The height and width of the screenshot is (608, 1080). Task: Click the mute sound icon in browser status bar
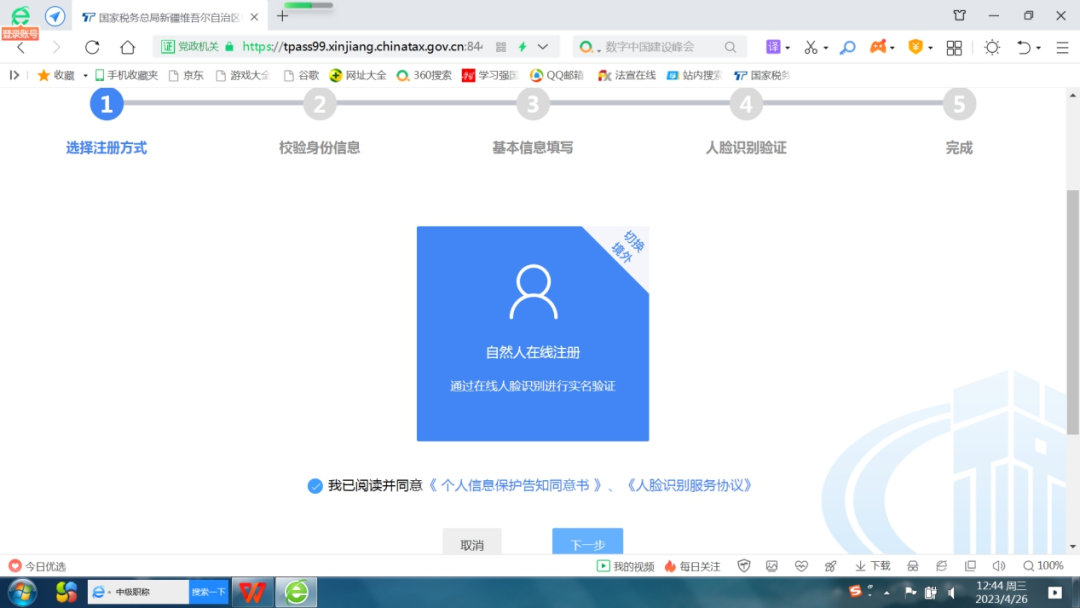tap(998, 566)
